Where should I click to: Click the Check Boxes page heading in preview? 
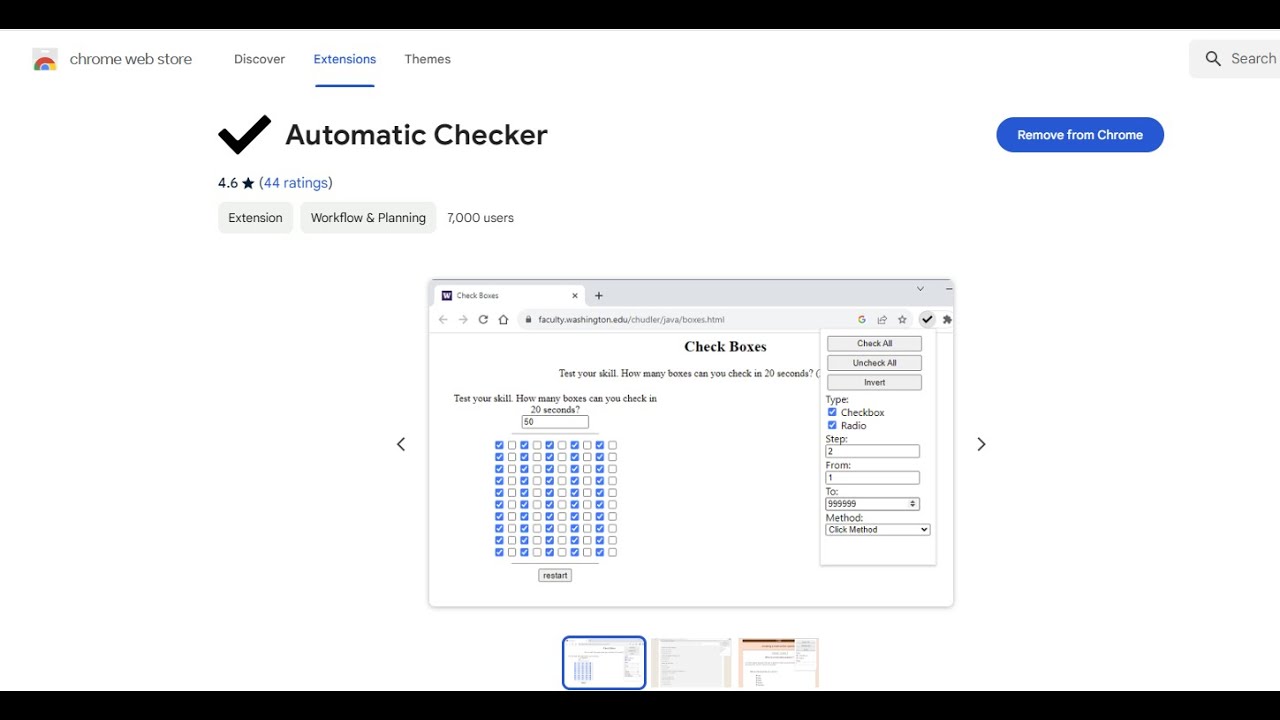[725, 347]
